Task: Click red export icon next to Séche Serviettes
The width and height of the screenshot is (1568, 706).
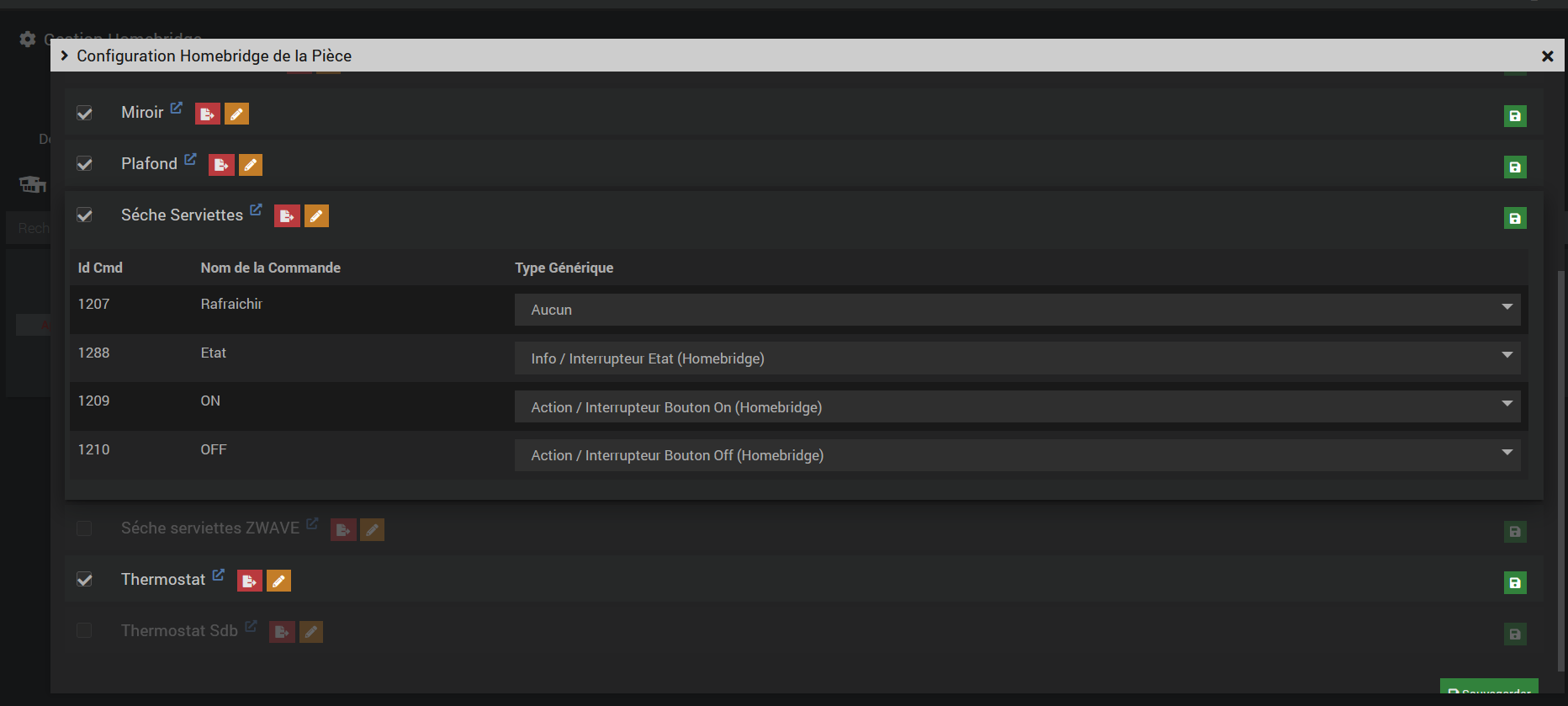Action: pyautogui.click(x=286, y=216)
